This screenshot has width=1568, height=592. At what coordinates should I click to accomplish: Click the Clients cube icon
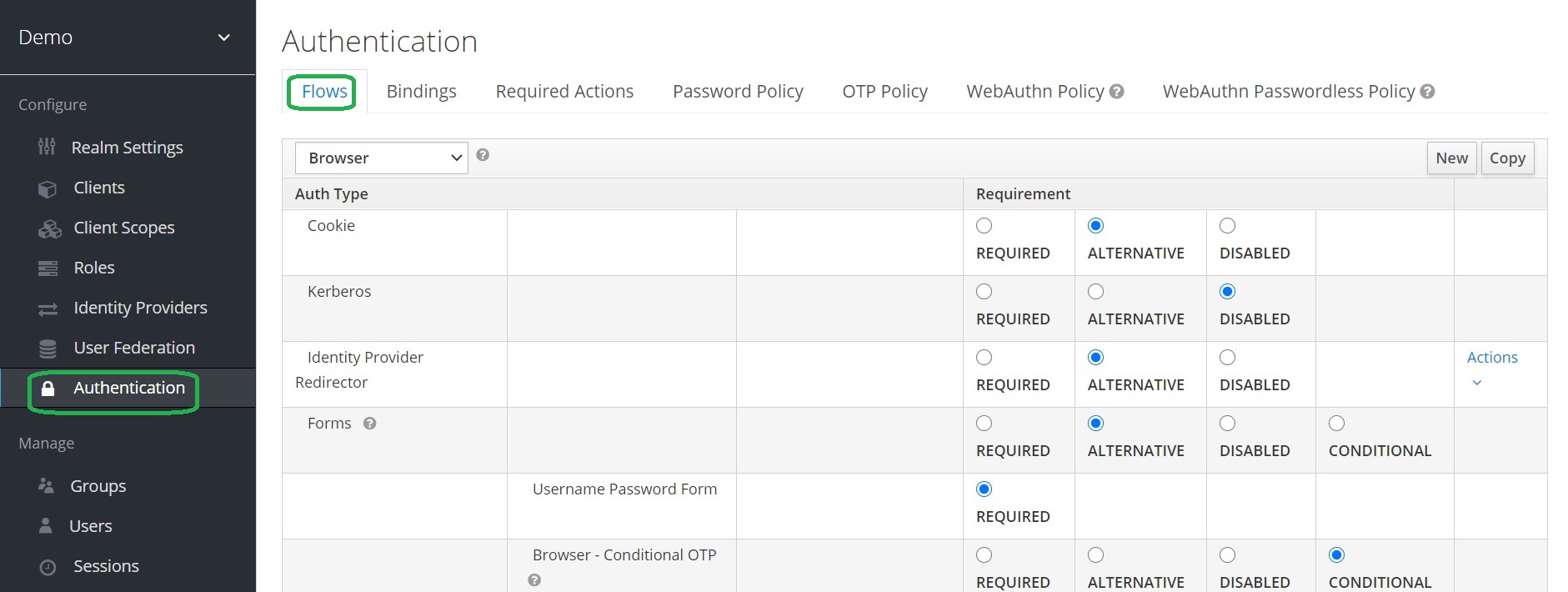pyautogui.click(x=48, y=188)
